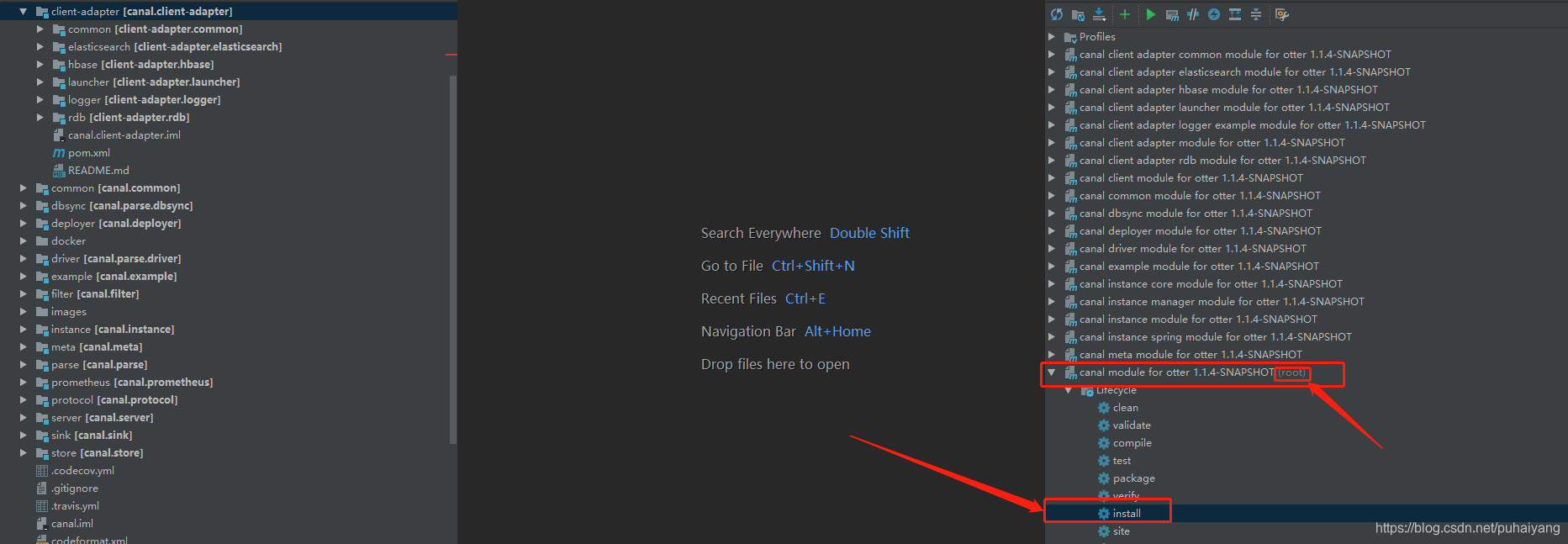Expand the deployer [canal.deployer] node arrow
The image size is (1568, 544).
pos(24,224)
